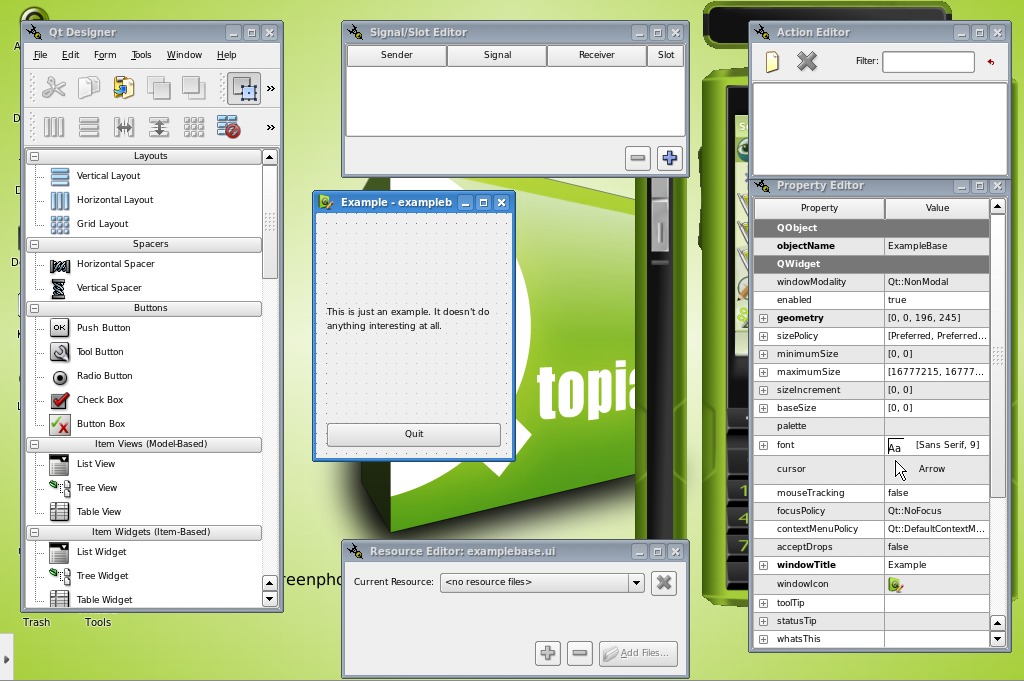Click the Cut scissors icon
The image size is (1024, 681).
54,88
